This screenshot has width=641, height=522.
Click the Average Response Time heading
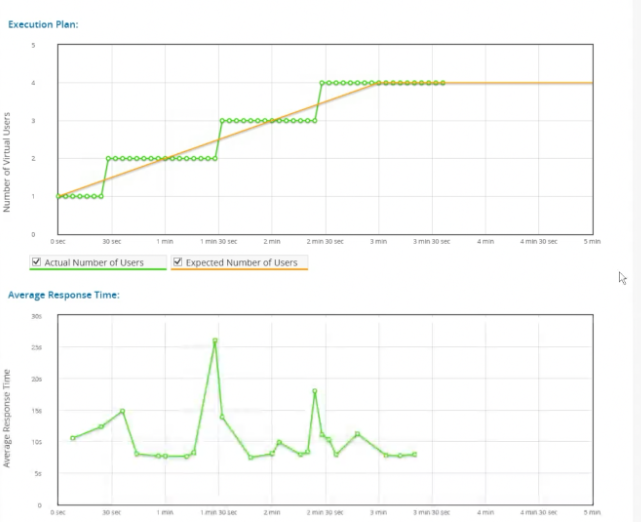(64, 295)
